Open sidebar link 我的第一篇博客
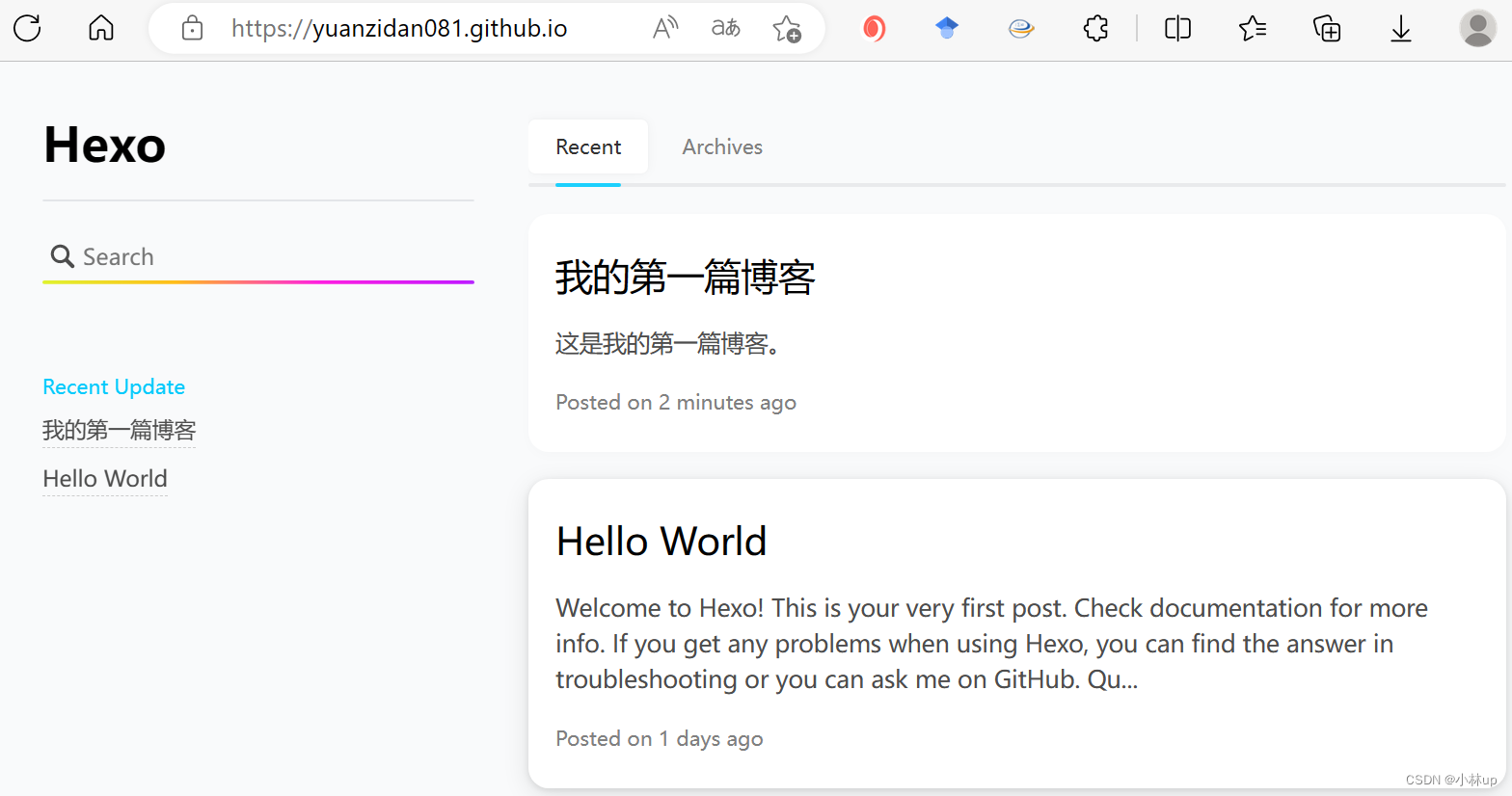The image size is (1512, 796). coord(120,430)
